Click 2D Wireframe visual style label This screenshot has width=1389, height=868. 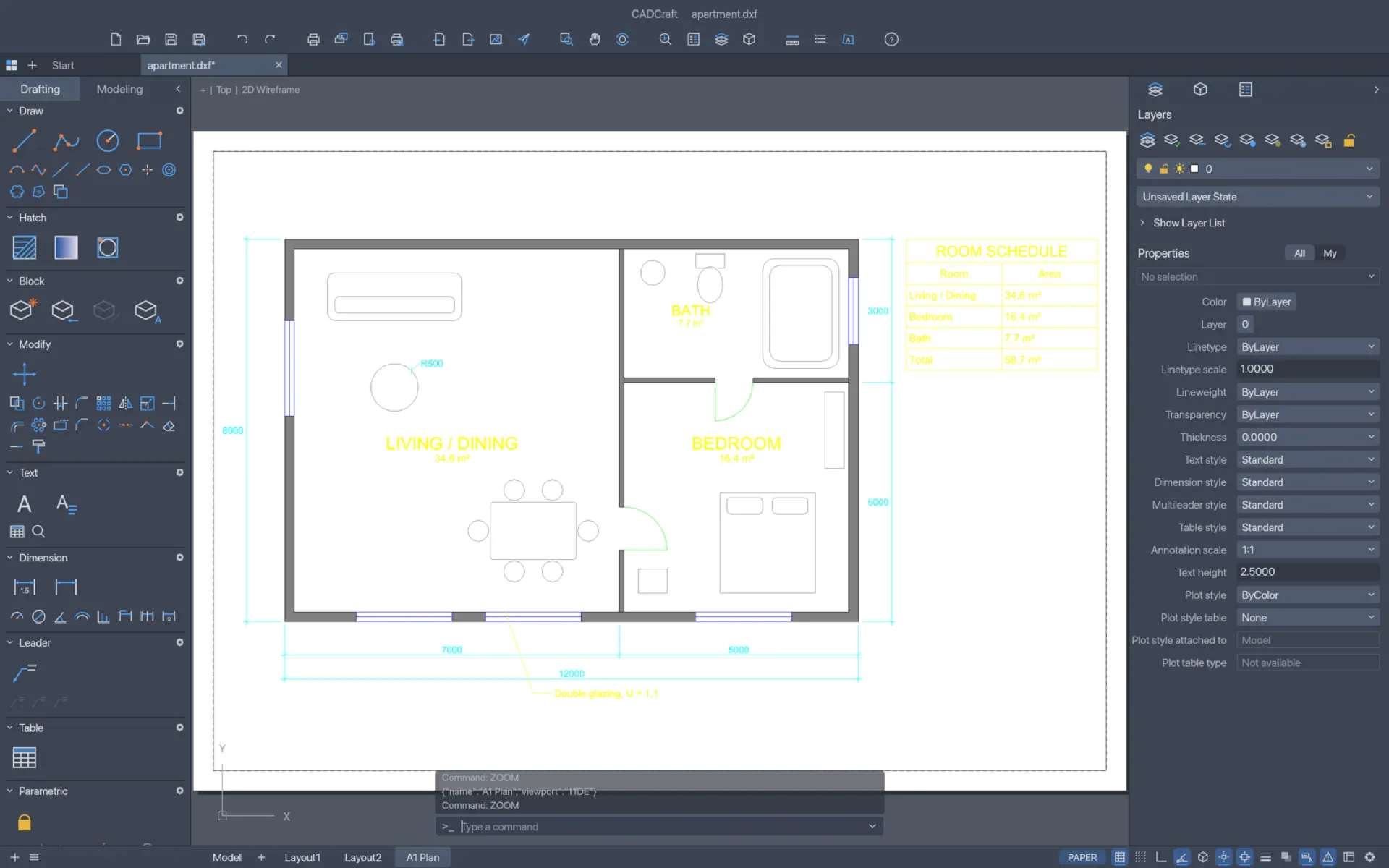271,90
